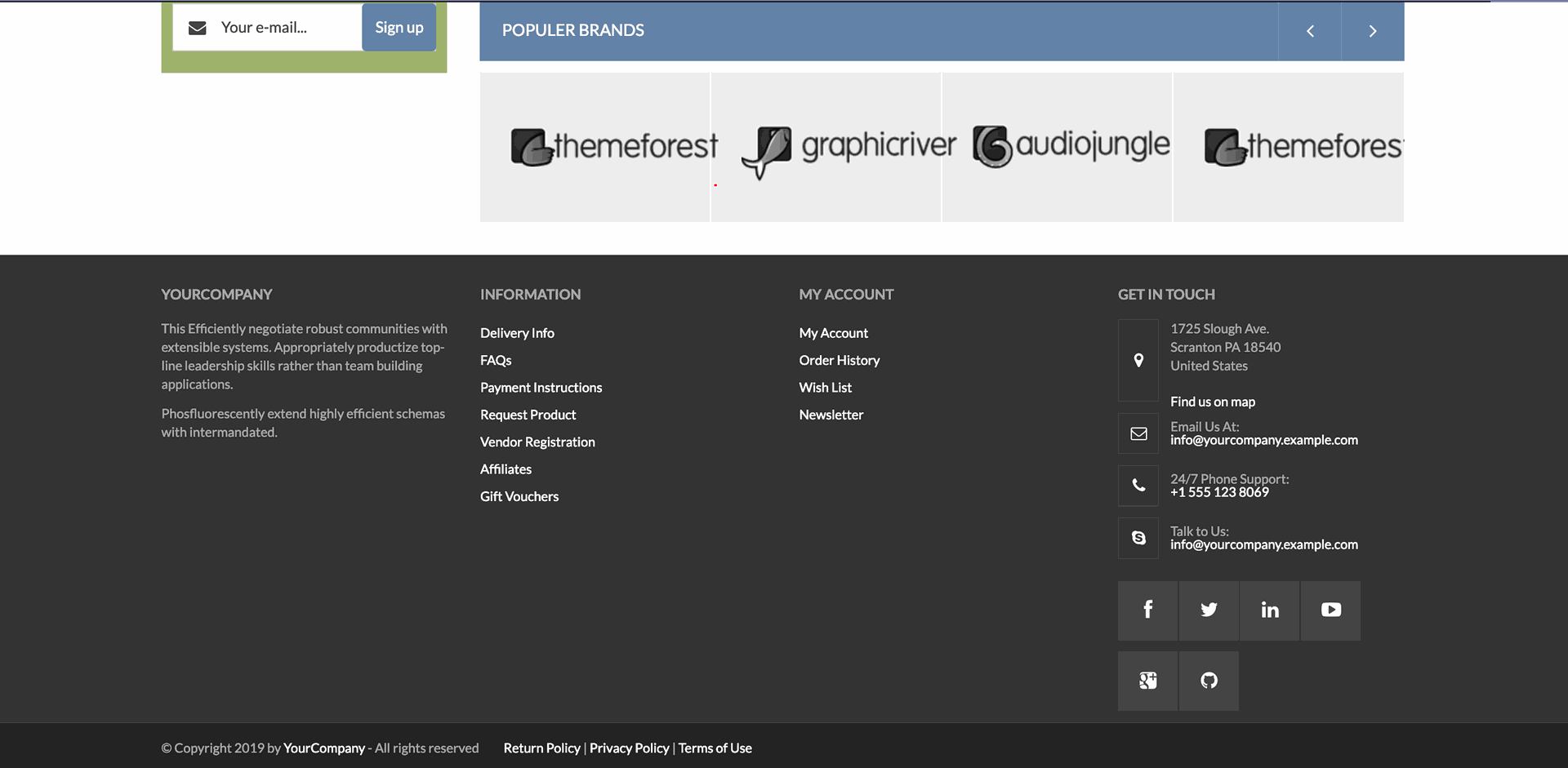Open the Delivery Info link
This screenshot has width=1568, height=768.
[x=517, y=333]
